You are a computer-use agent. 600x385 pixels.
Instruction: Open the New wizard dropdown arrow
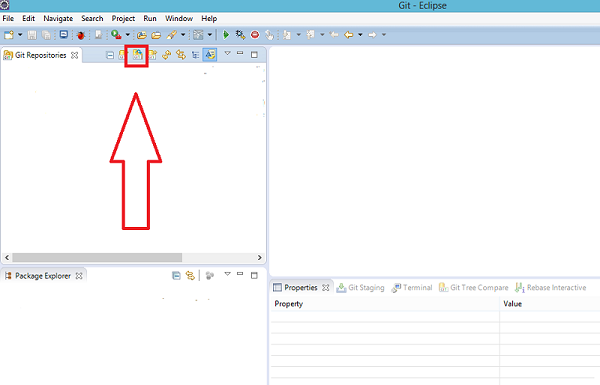[x=20, y=35]
